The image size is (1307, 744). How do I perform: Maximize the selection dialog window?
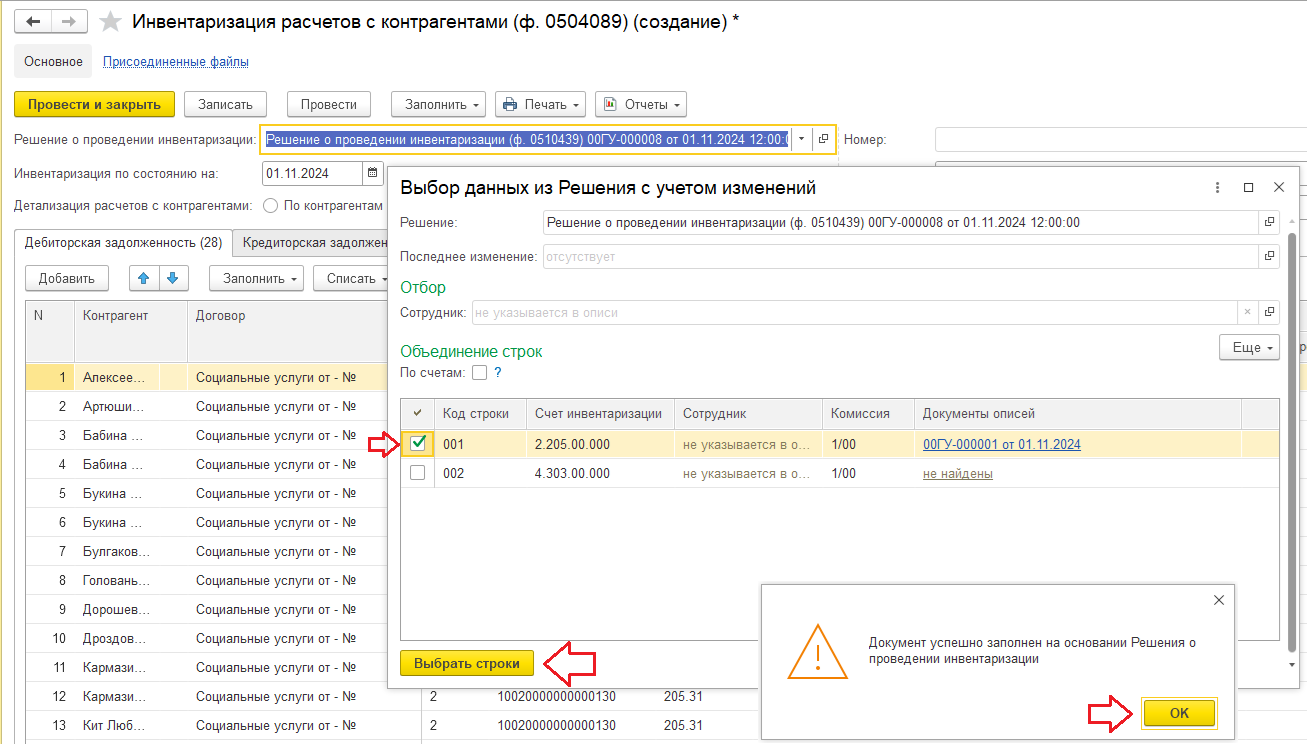[1248, 187]
